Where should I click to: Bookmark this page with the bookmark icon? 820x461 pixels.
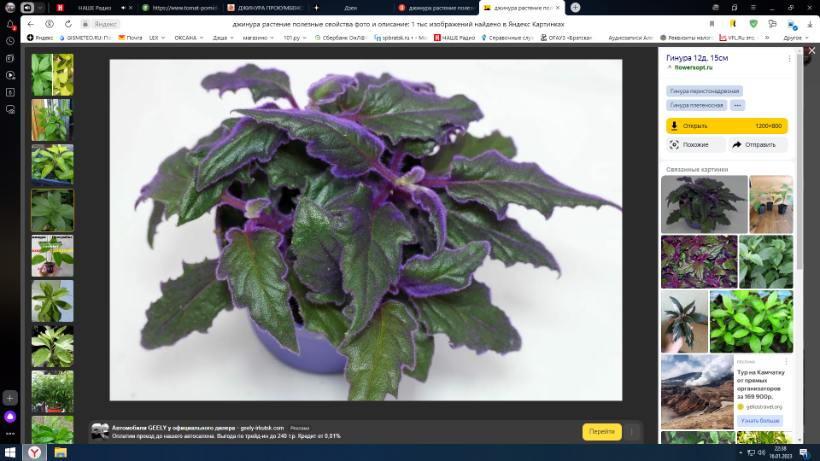pos(712,24)
